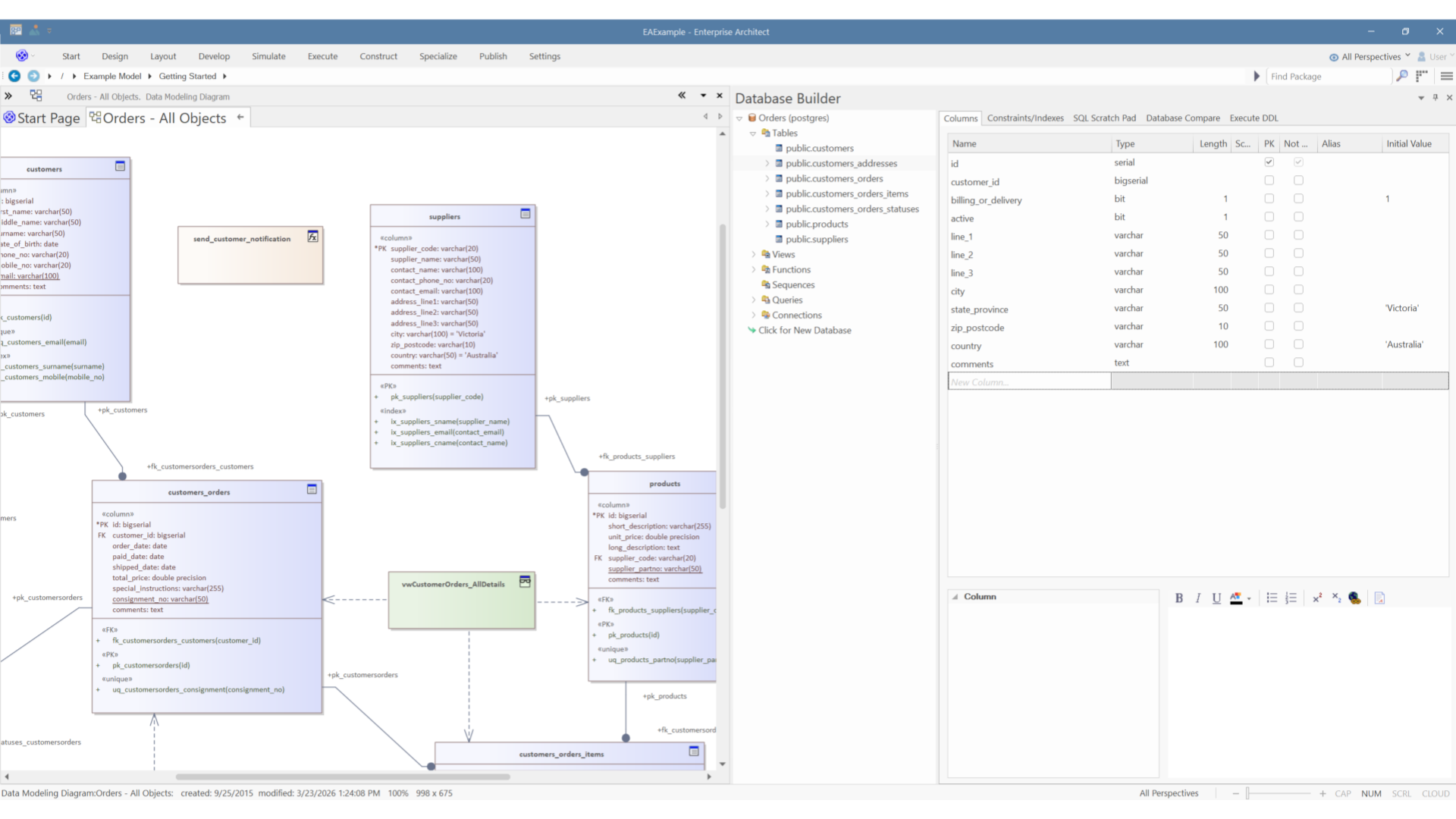Viewport: 1456px width, 819px height.
Task: Insert a bulleted list in the Column notes
Action: click(1272, 598)
